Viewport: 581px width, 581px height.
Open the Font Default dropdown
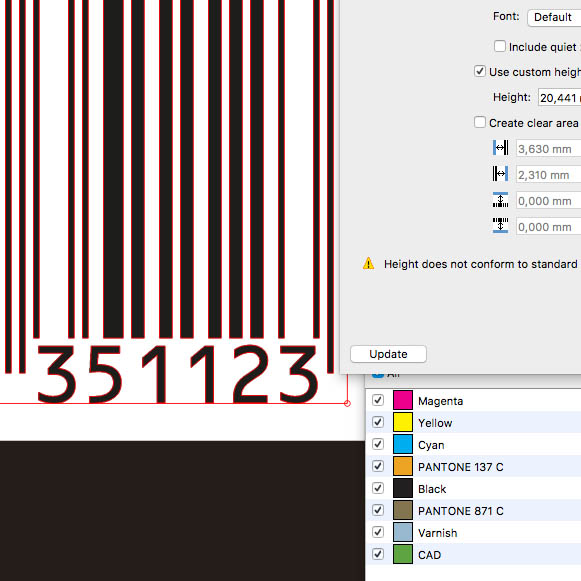point(554,17)
